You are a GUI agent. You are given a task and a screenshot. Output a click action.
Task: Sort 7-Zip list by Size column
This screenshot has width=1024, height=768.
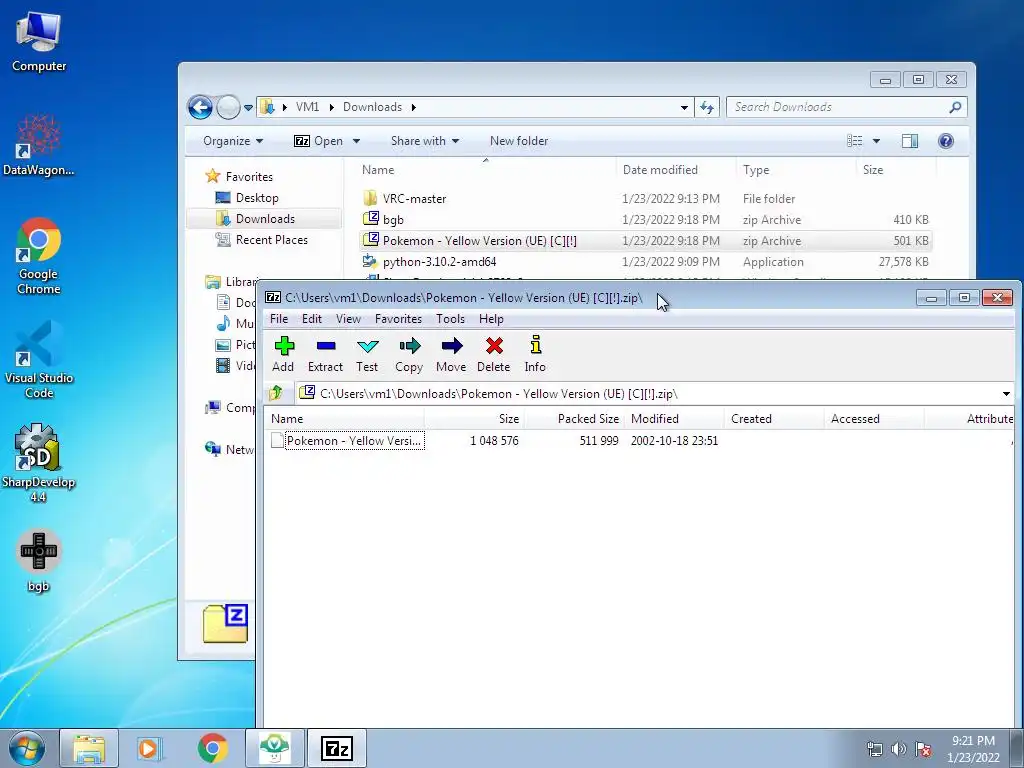click(474, 419)
